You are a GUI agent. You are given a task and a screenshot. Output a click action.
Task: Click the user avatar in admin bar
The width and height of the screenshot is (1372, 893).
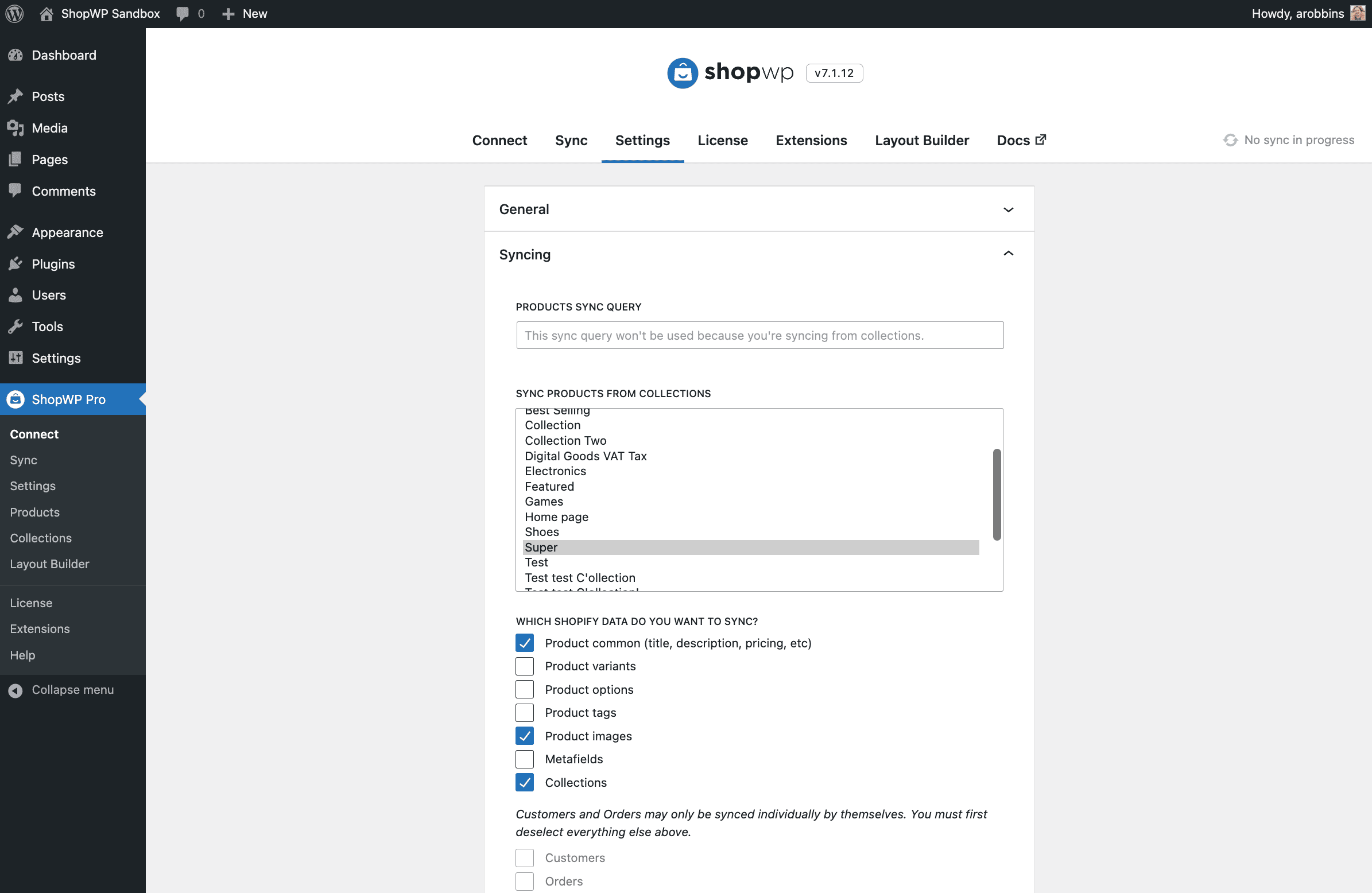(x=1358, y=13)
